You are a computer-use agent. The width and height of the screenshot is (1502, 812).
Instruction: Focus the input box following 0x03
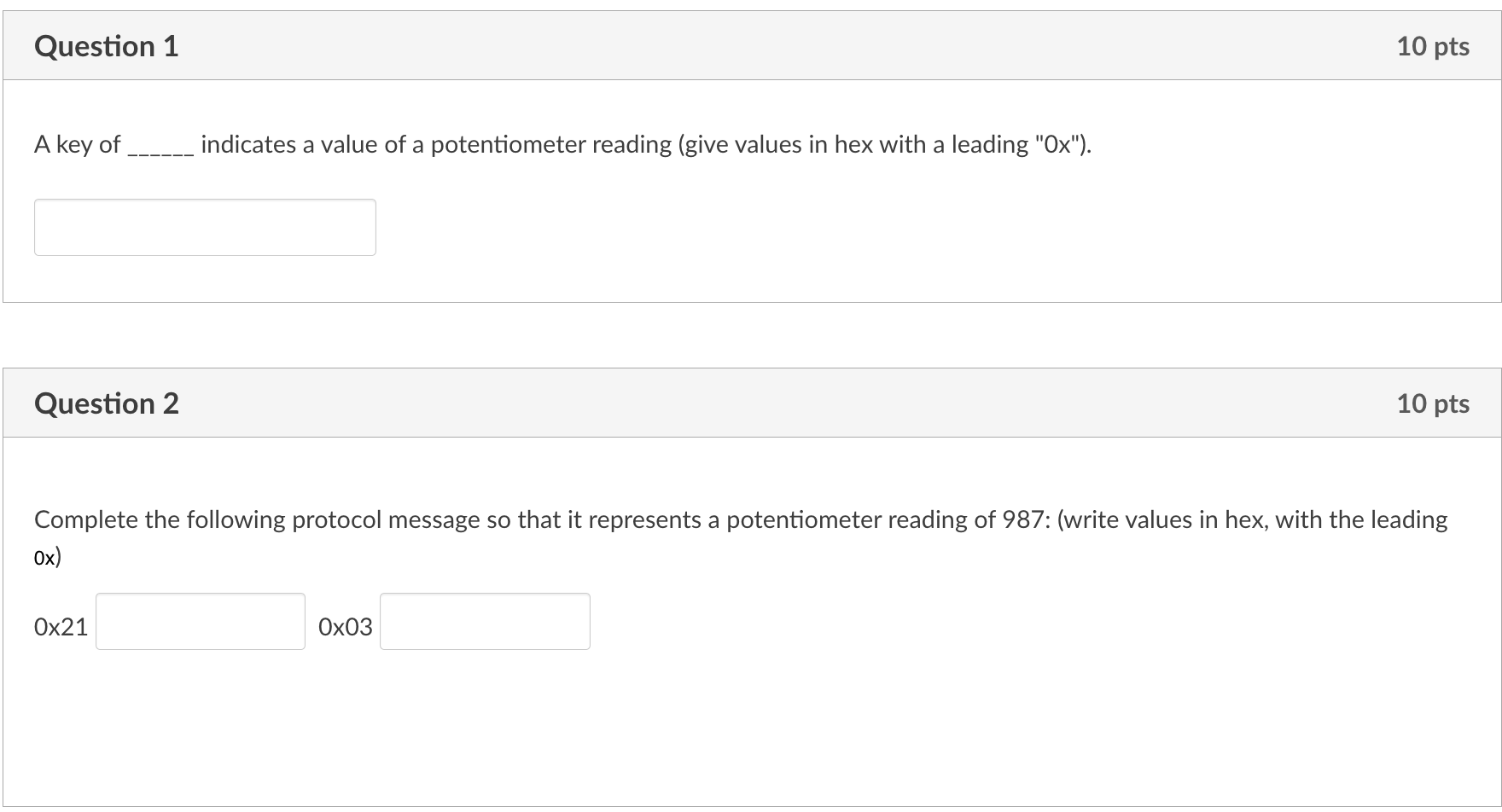[x=485, y=621]
